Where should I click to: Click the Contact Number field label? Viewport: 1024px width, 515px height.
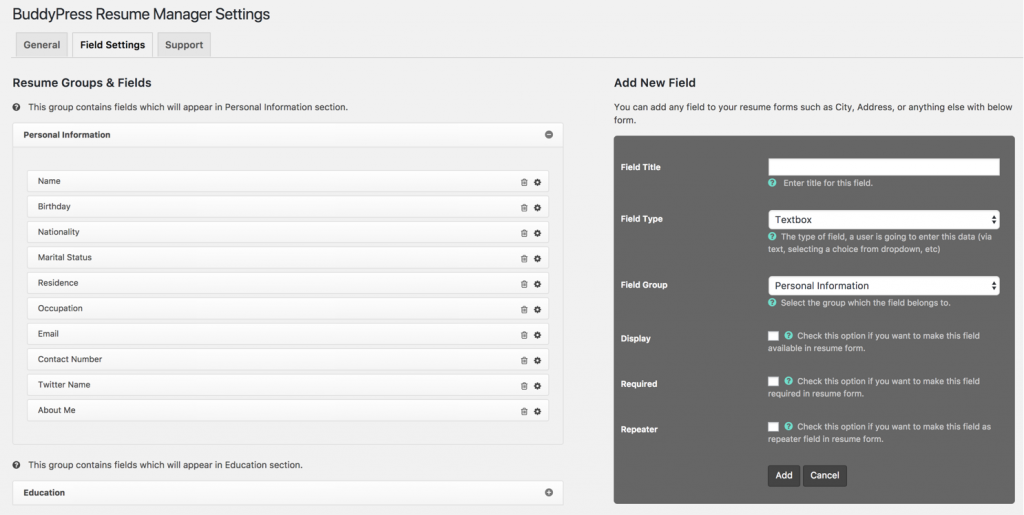70,359
